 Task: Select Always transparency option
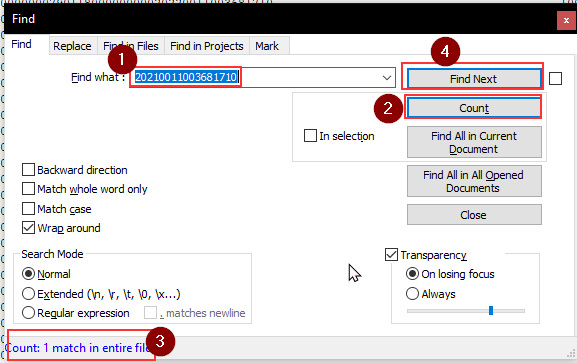(x=413, y=294)
